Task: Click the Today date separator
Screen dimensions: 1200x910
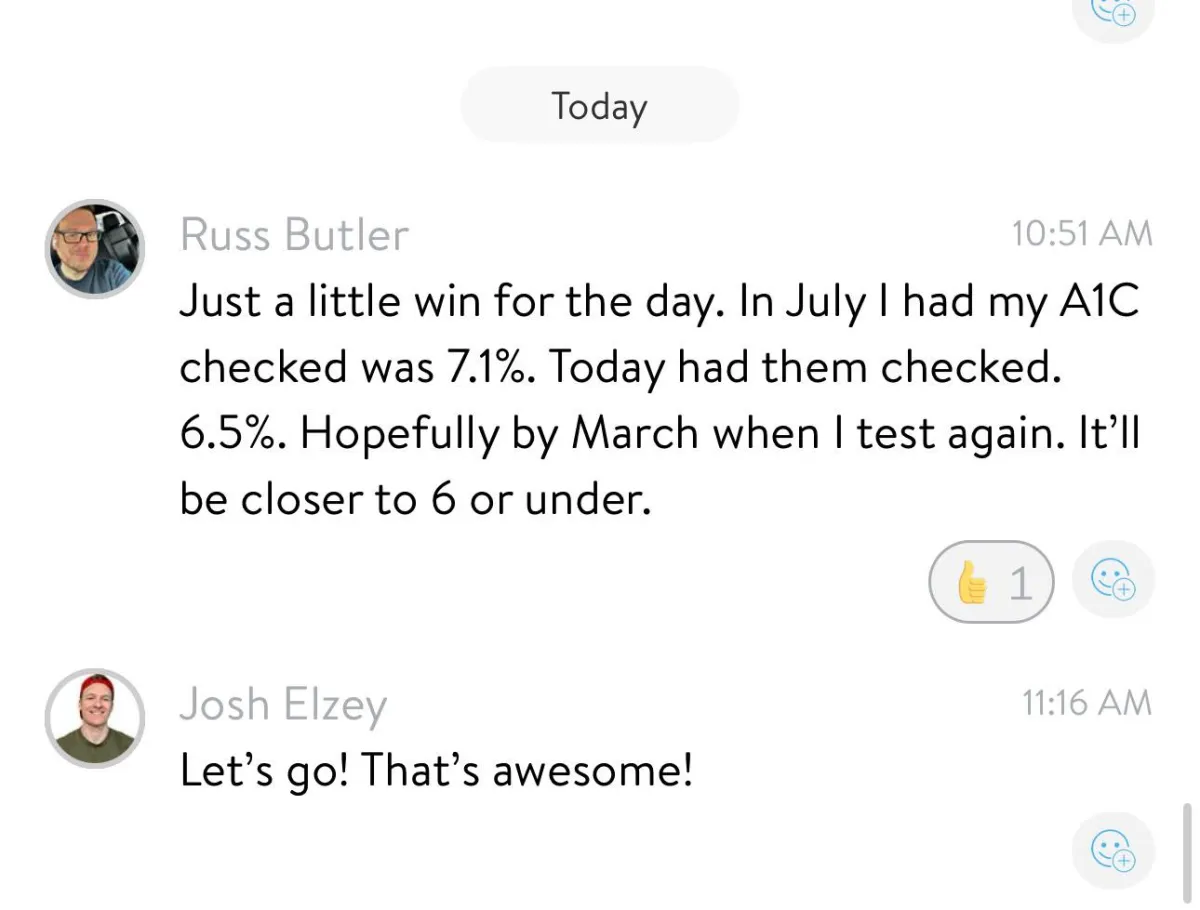Action: click(600, 105)
